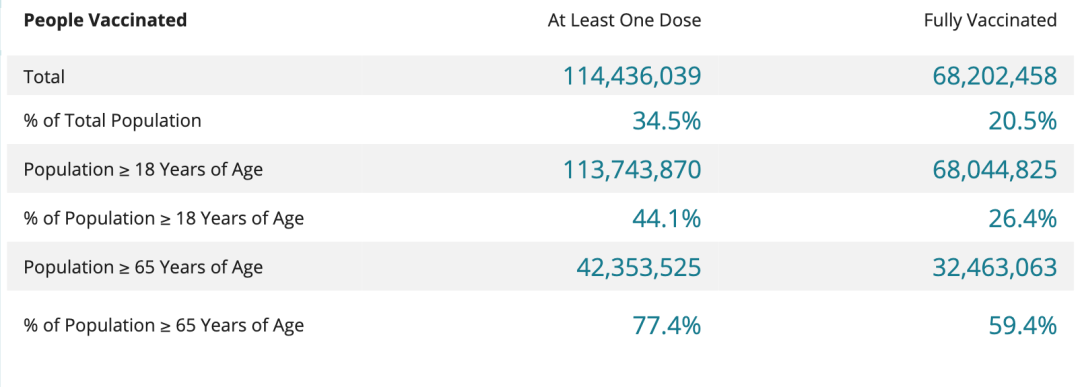The height and width of the screenshot is (387, 1080).
Task: Click the 77.4% value
Action: pos(667,324)
